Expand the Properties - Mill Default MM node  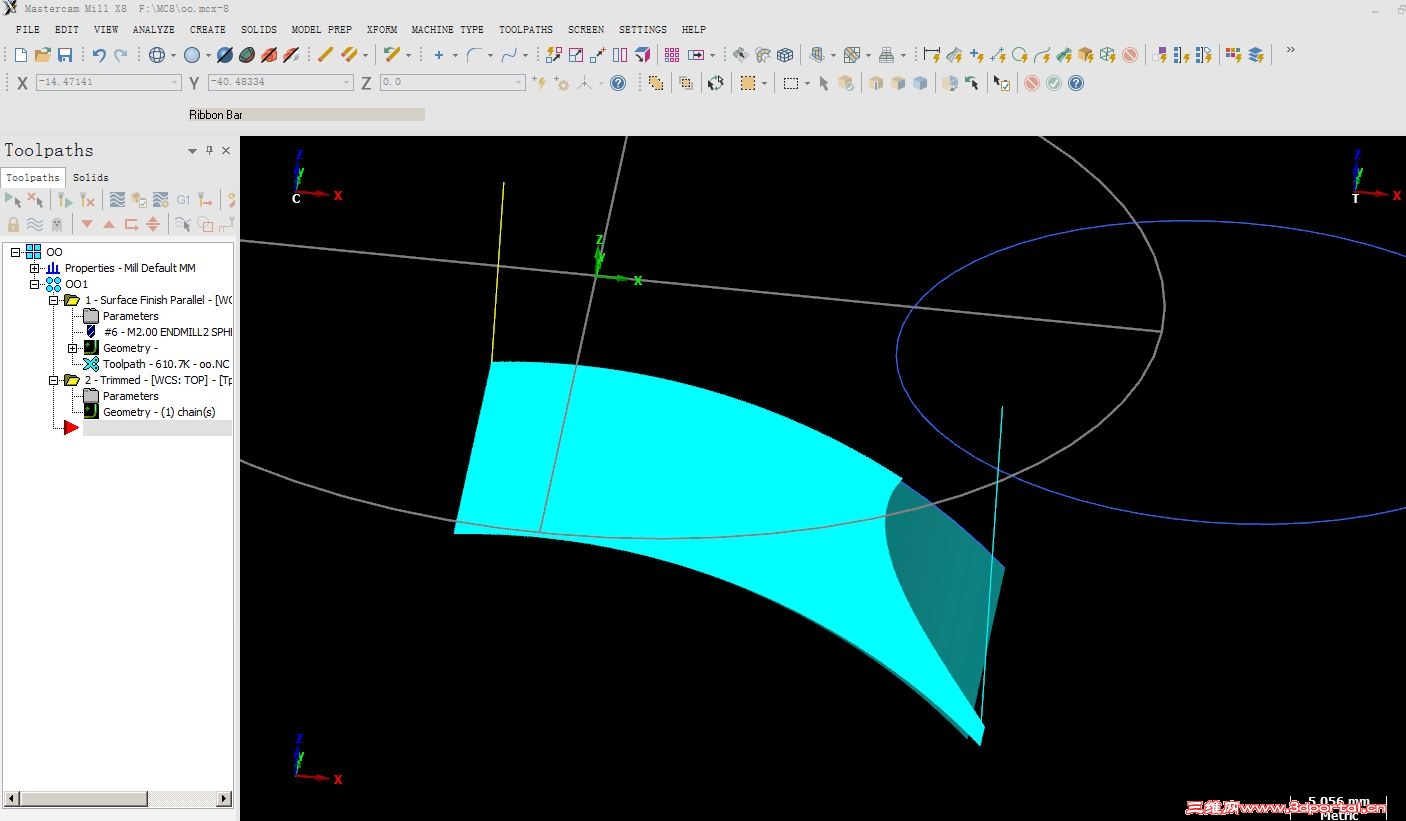point(34,268)
